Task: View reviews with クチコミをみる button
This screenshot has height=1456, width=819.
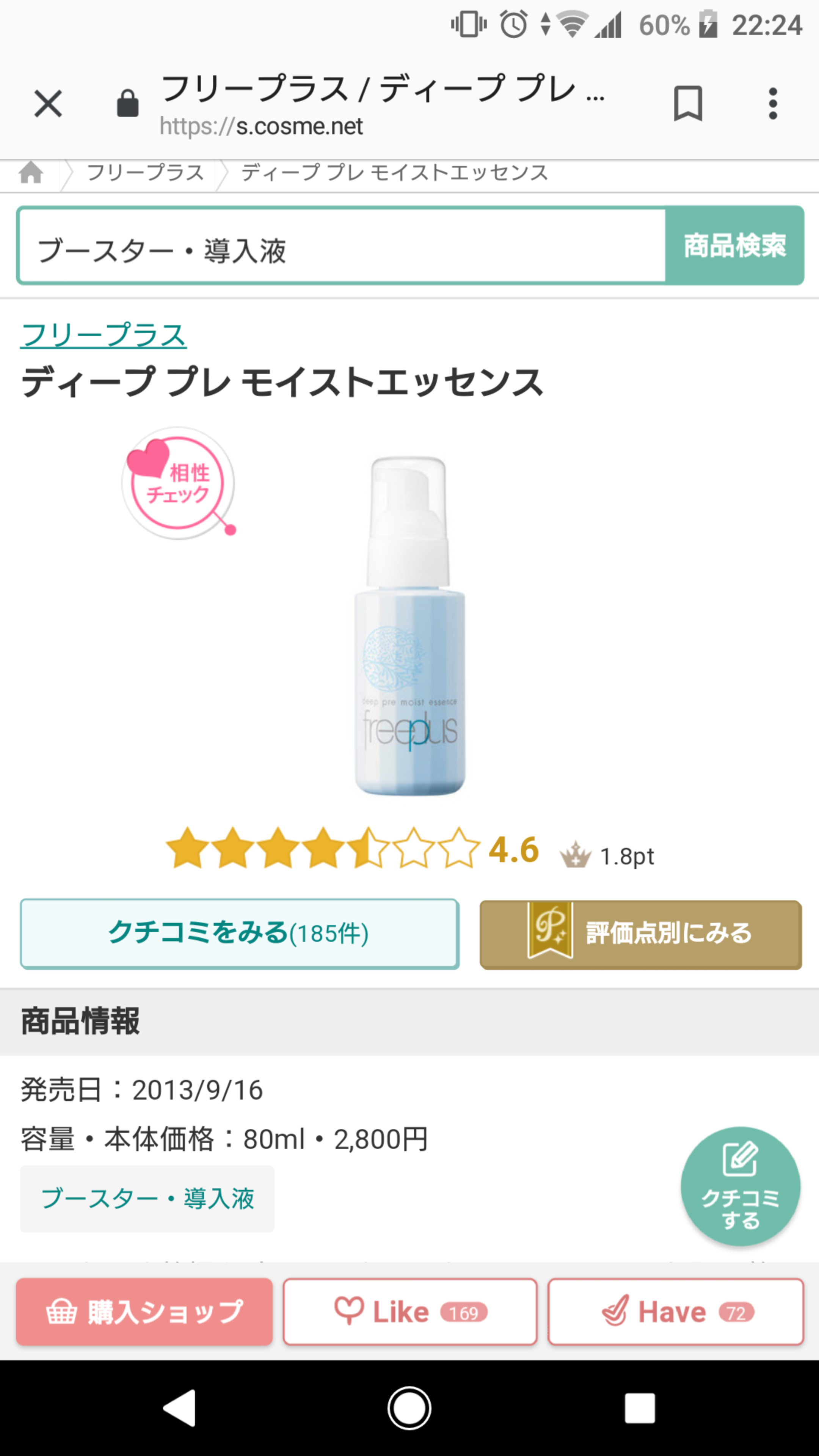Action: coord(240,934)
